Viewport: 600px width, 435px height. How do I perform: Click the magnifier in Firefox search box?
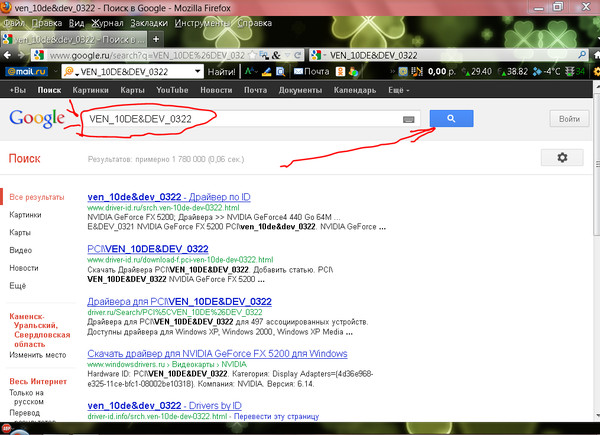tap(582, 55)
